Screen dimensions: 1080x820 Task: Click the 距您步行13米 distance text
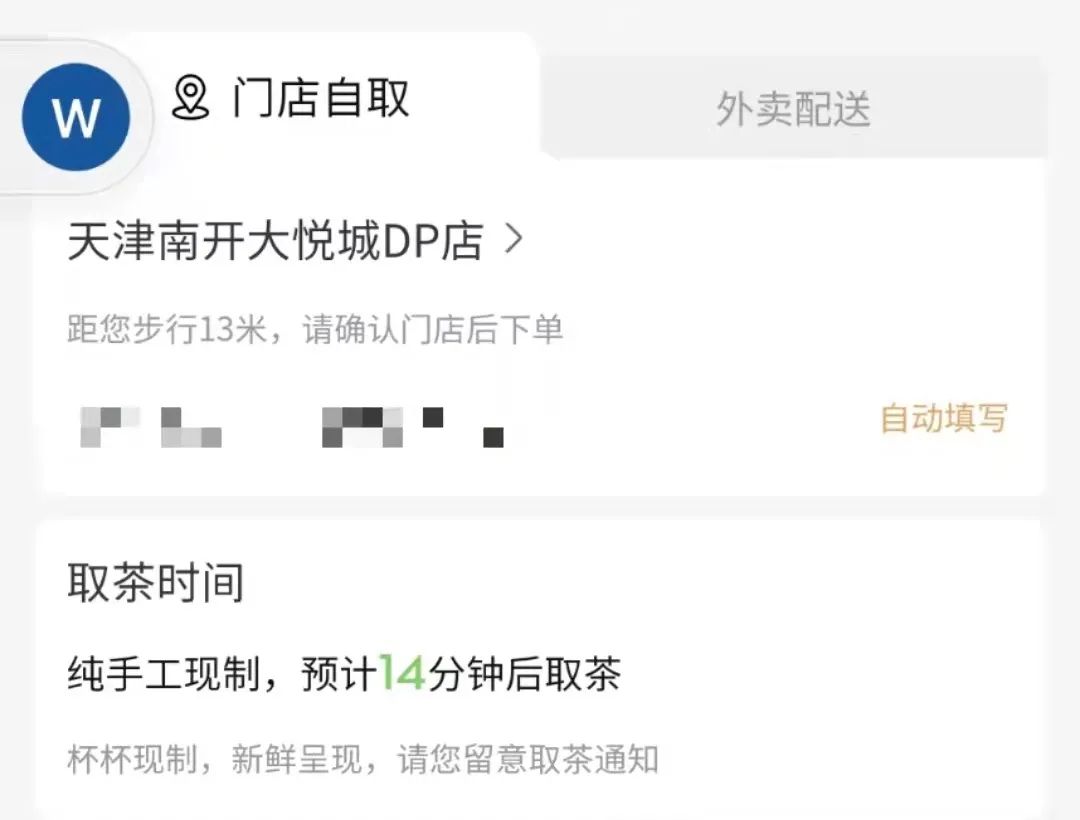pos(167,329)
